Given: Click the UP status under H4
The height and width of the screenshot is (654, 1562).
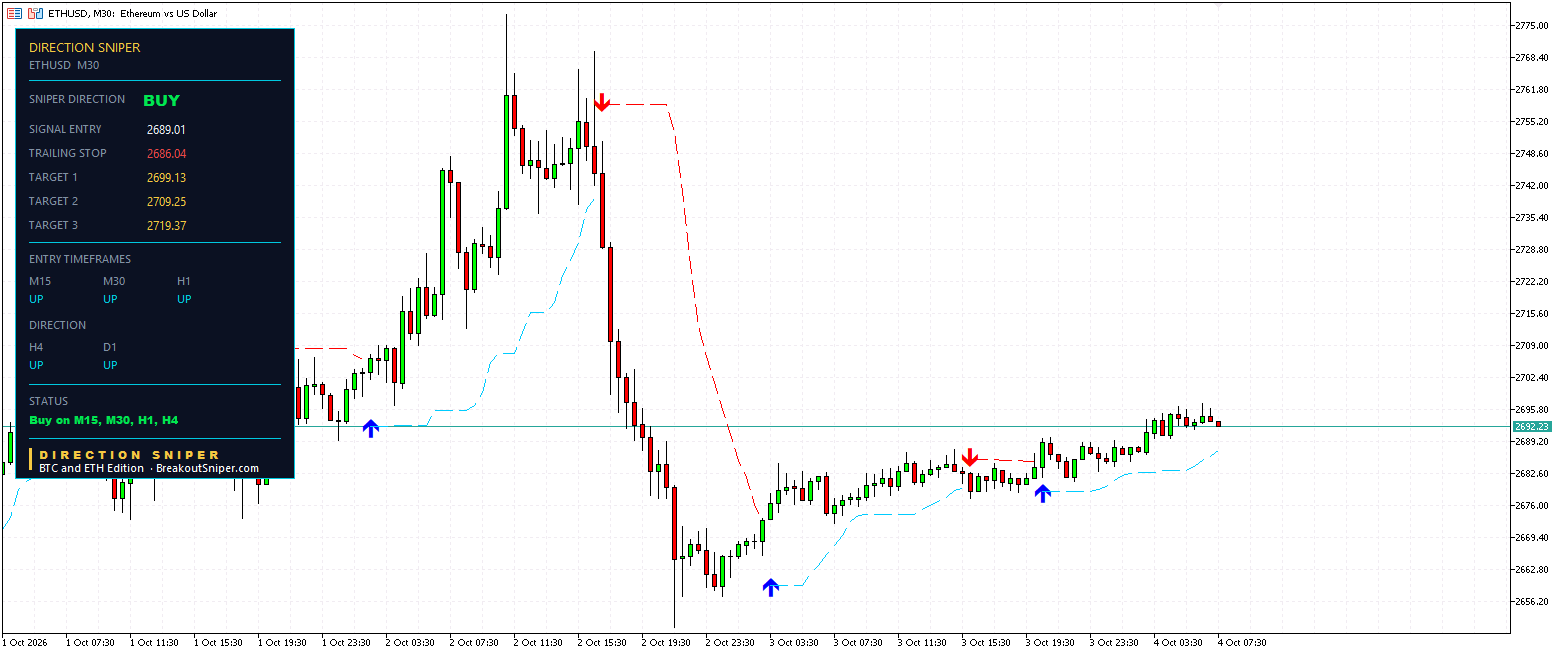Looking at the screenshot, I should 37,365.
